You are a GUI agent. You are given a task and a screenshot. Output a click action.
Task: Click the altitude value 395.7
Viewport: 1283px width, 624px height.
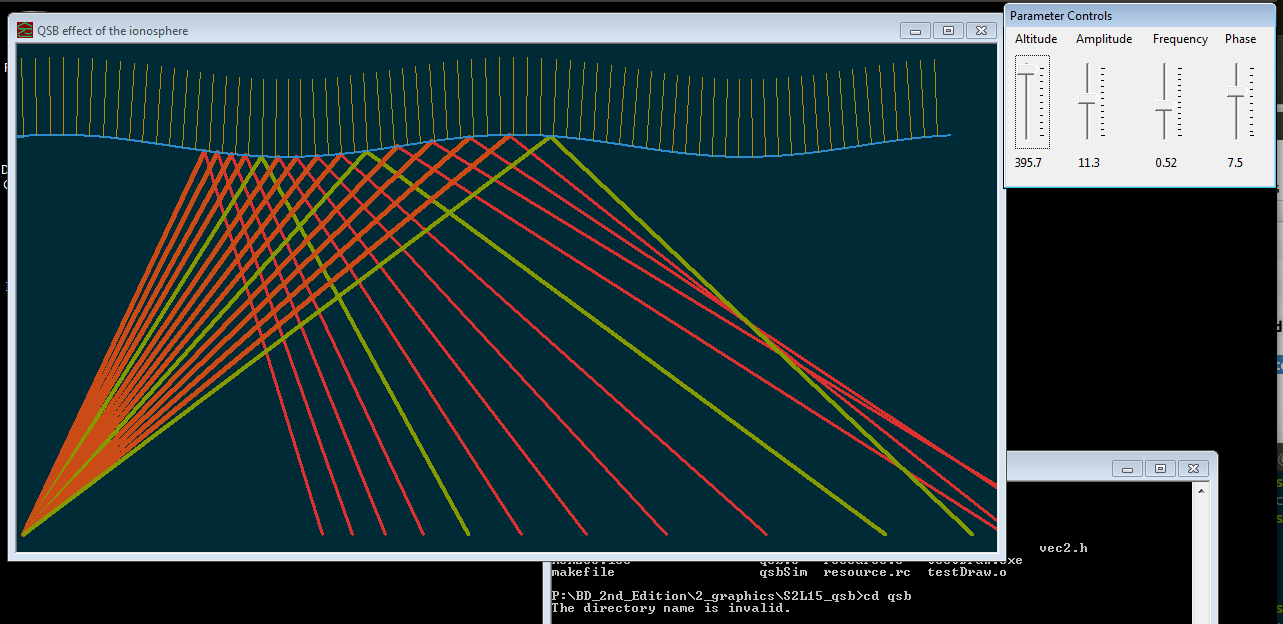point(1028,162)
